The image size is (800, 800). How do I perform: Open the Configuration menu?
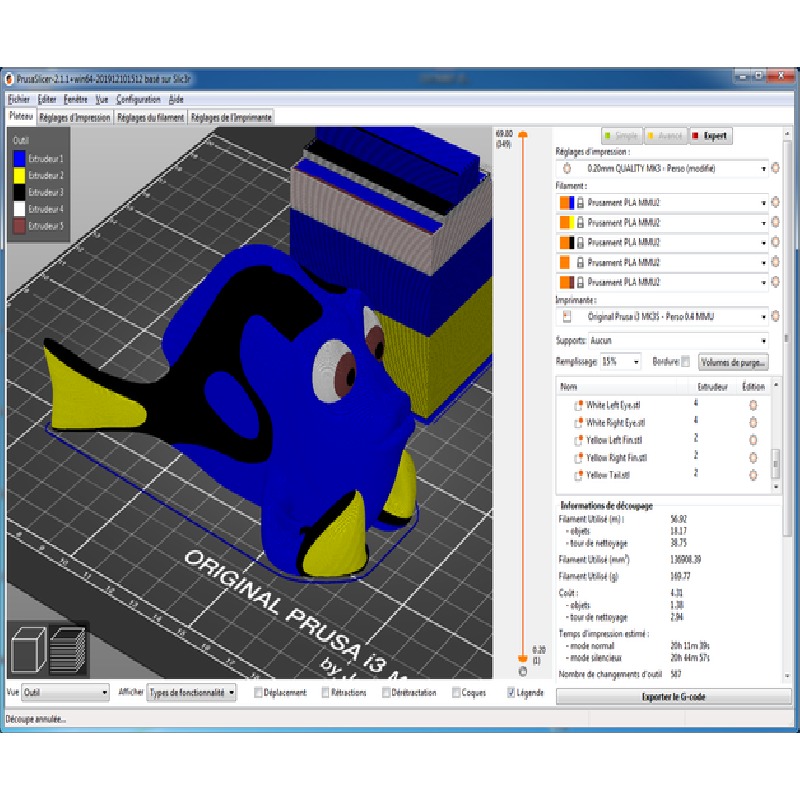tap(138, 99)
